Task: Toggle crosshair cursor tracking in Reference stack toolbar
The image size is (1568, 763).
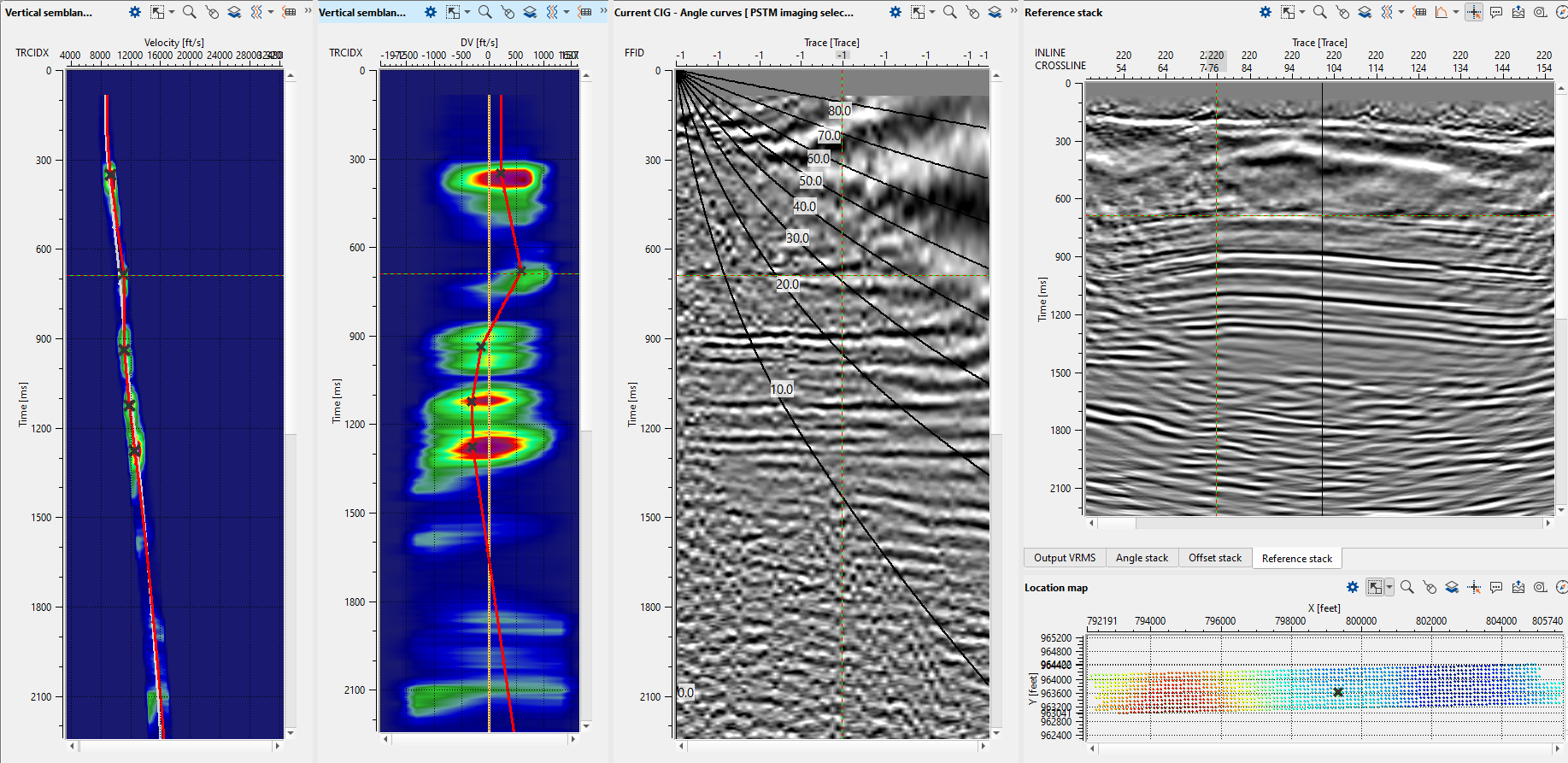Action: coord(1473,12)
